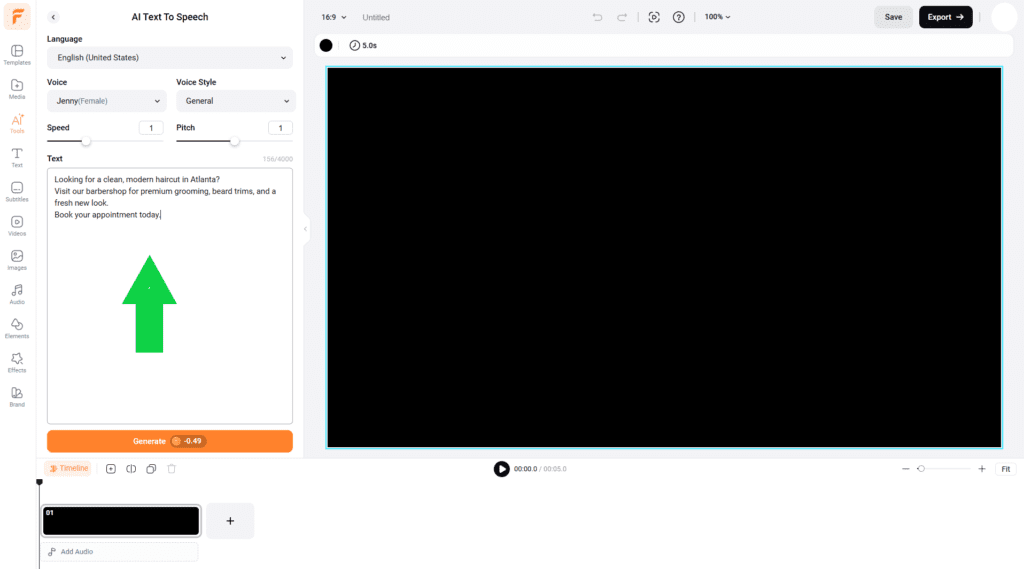Open the Voice Style dropdown
This screenshot has height=569, width=1024.
[236, 101]
